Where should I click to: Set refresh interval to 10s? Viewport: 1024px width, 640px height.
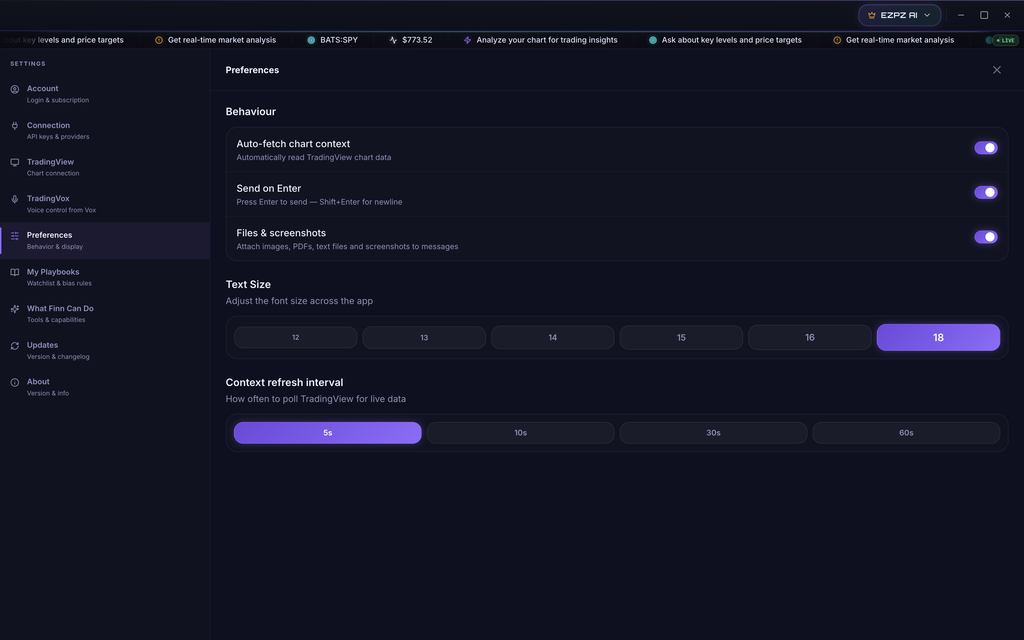[x=520, y=433]
